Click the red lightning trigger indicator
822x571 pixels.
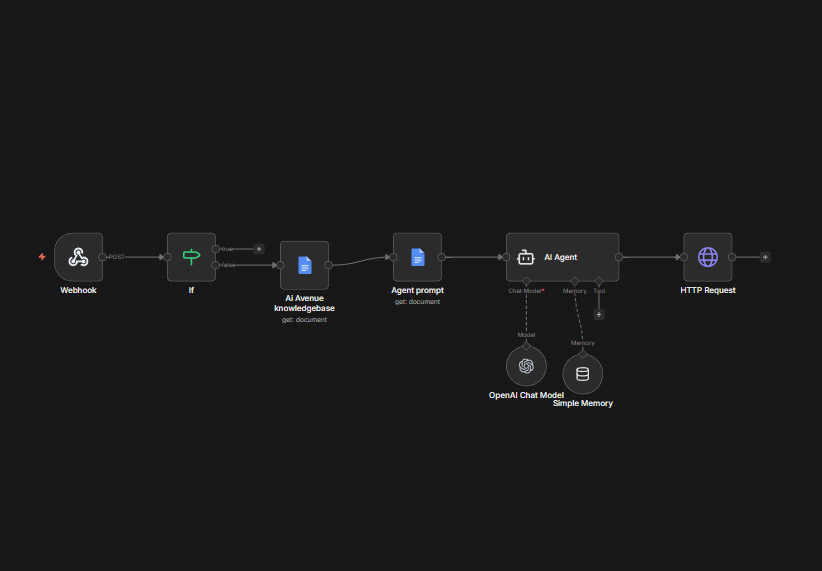(42, 257)
